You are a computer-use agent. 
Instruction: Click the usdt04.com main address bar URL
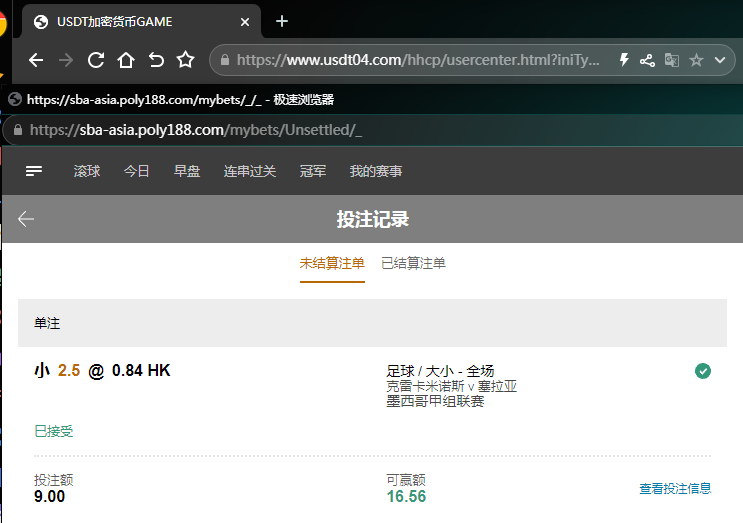(418, 60)
